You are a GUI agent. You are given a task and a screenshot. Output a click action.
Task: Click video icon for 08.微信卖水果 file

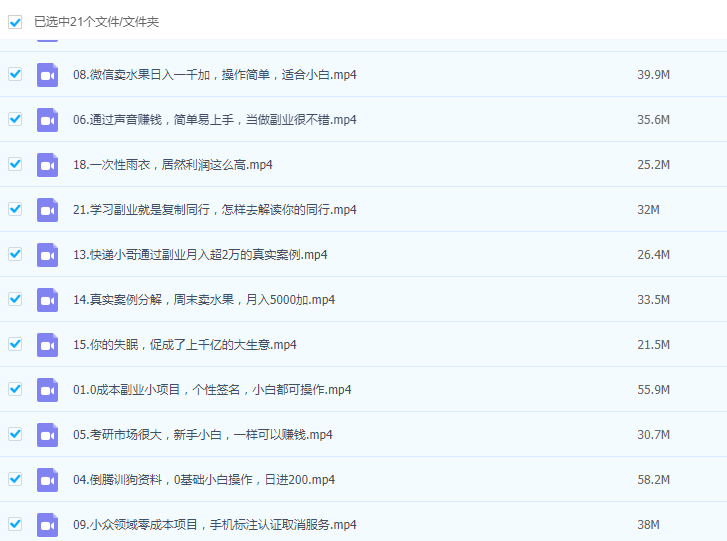pyautogui.click(x=47, y=75)
